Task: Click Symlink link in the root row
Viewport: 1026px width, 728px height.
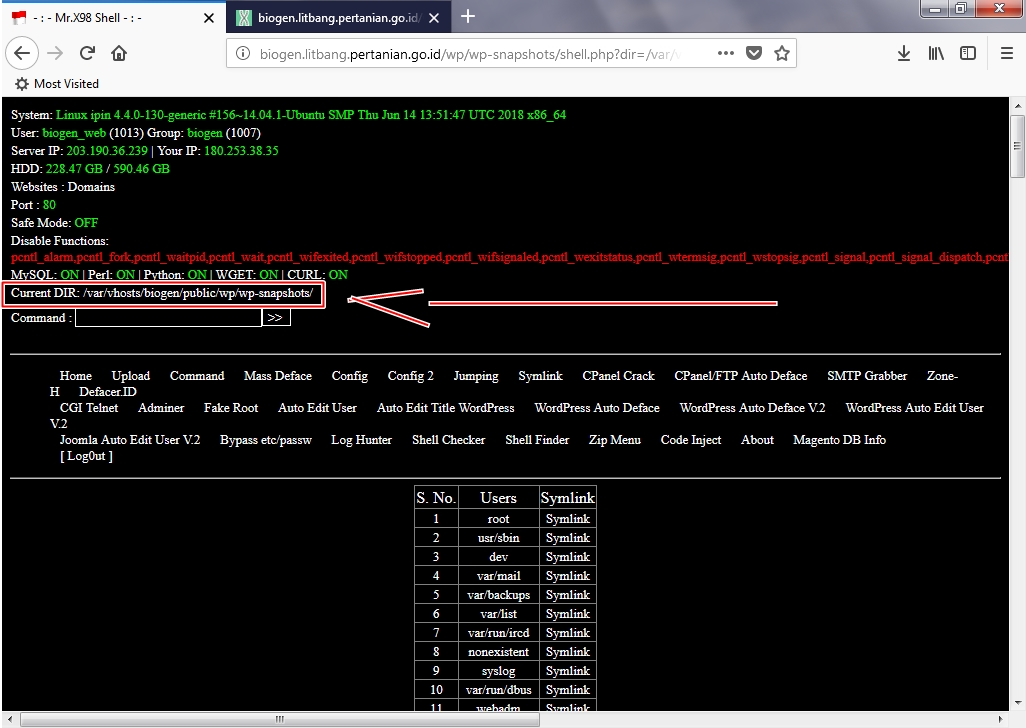Action: (x=568, y=519)
